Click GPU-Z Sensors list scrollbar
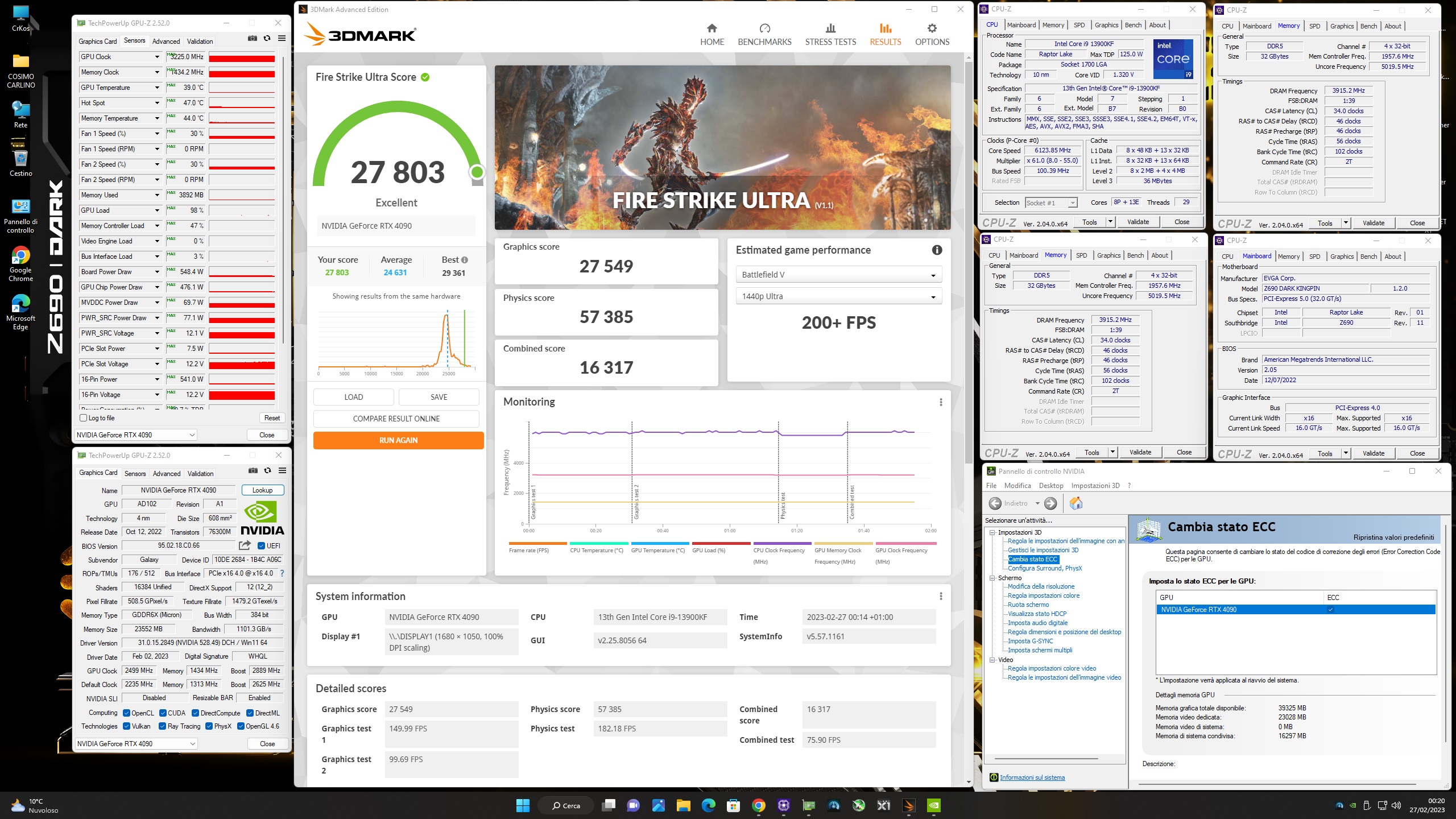Image resolution: width=1456 pixels, height=819 pixels. click(282, 199)
